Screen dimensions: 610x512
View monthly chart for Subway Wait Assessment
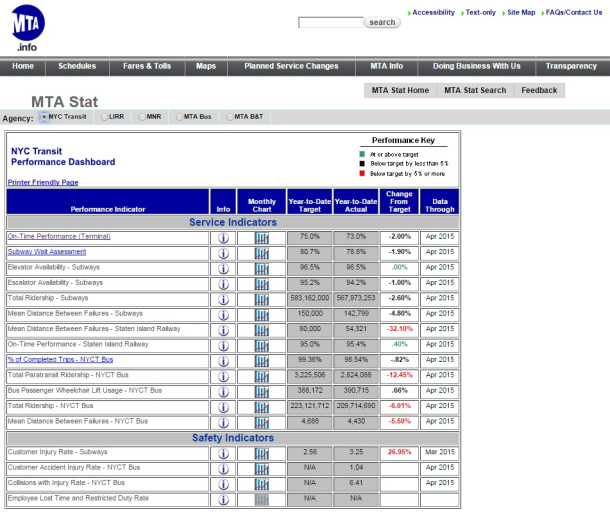(261, 253)
